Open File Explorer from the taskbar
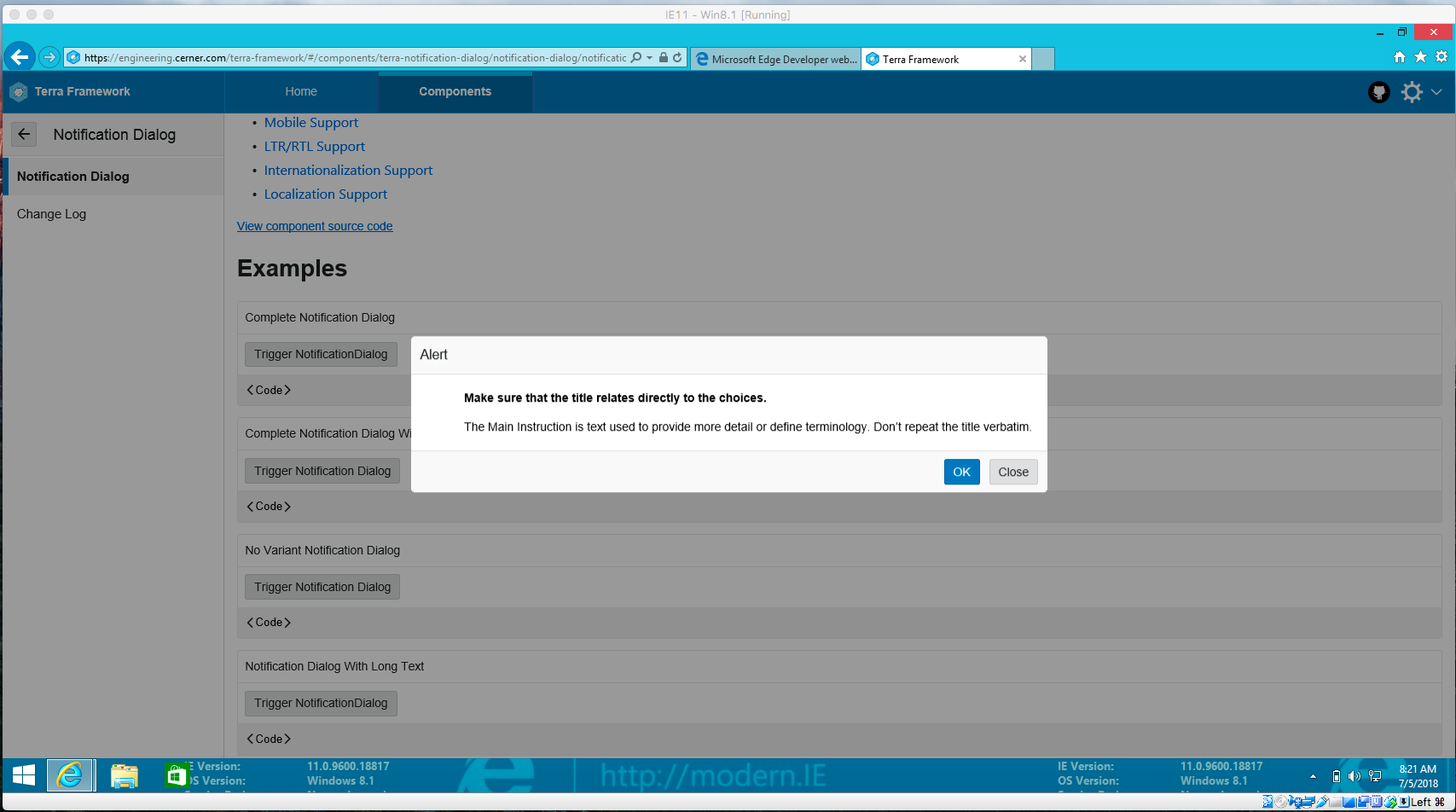 point(125,775)
